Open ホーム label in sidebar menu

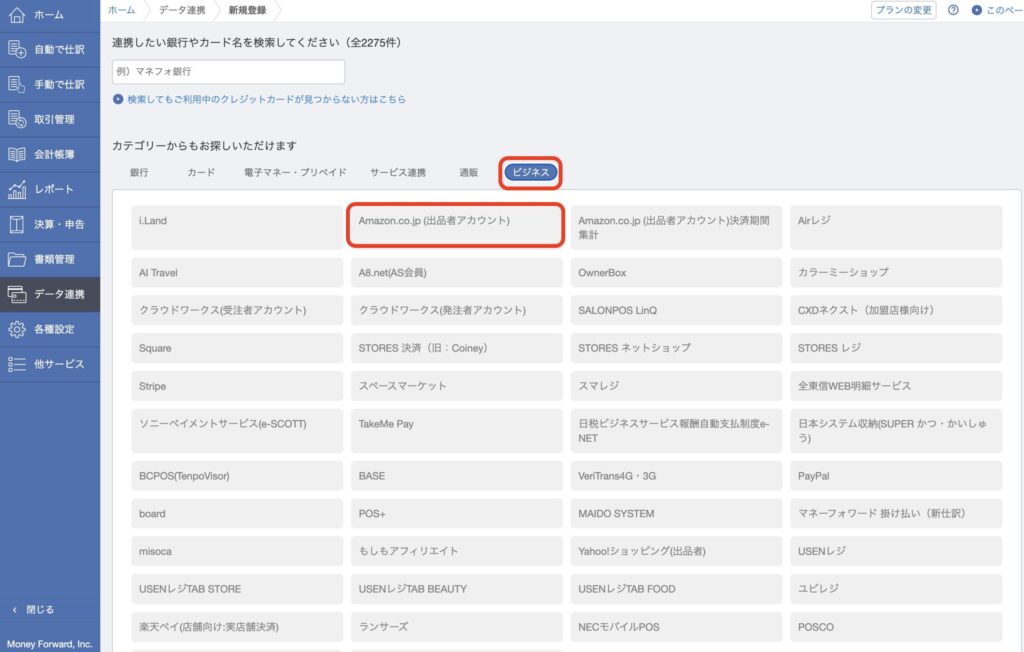click(x=49, y=14)
